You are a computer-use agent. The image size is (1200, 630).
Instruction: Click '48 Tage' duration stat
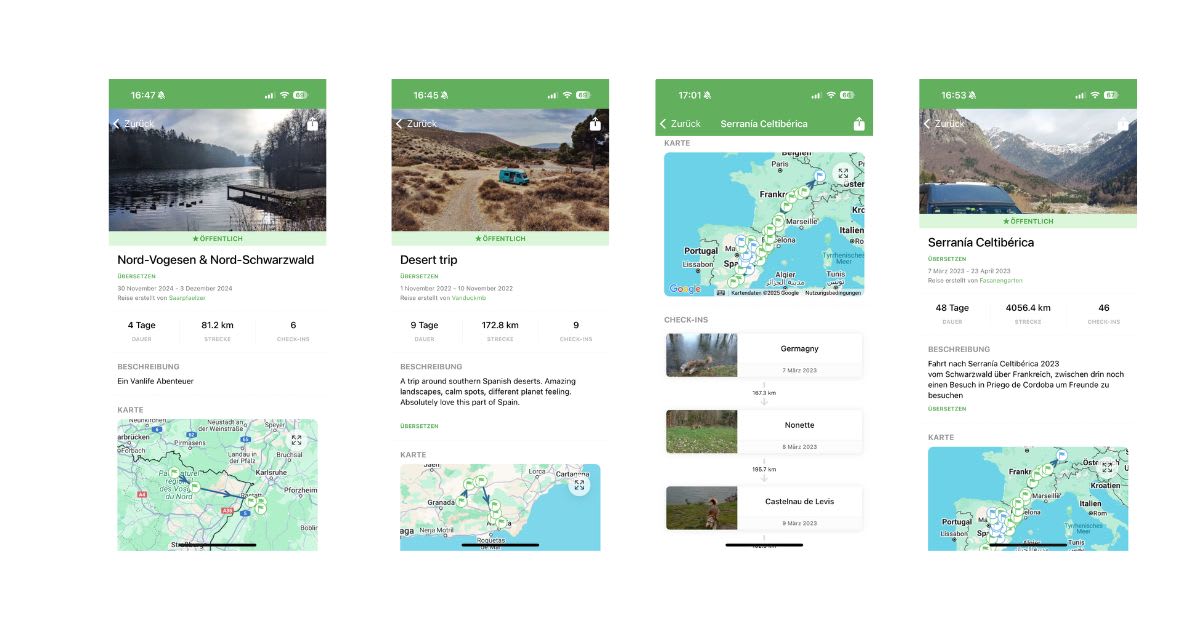[953, 308]
